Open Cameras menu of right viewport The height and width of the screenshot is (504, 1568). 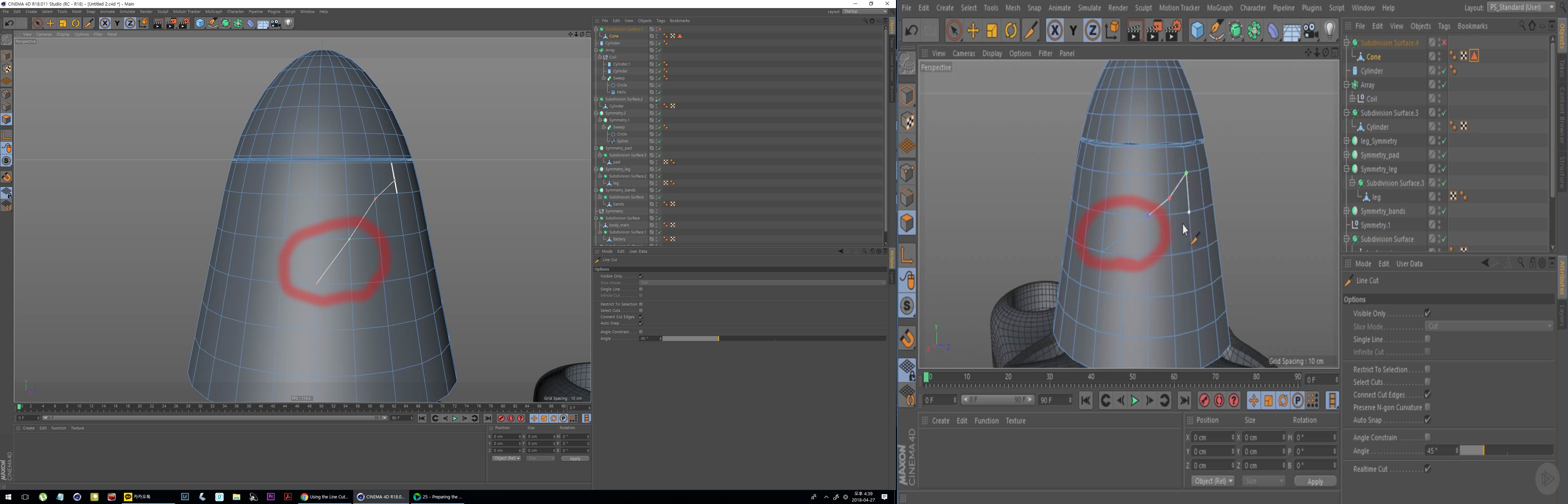click(964, 54)
